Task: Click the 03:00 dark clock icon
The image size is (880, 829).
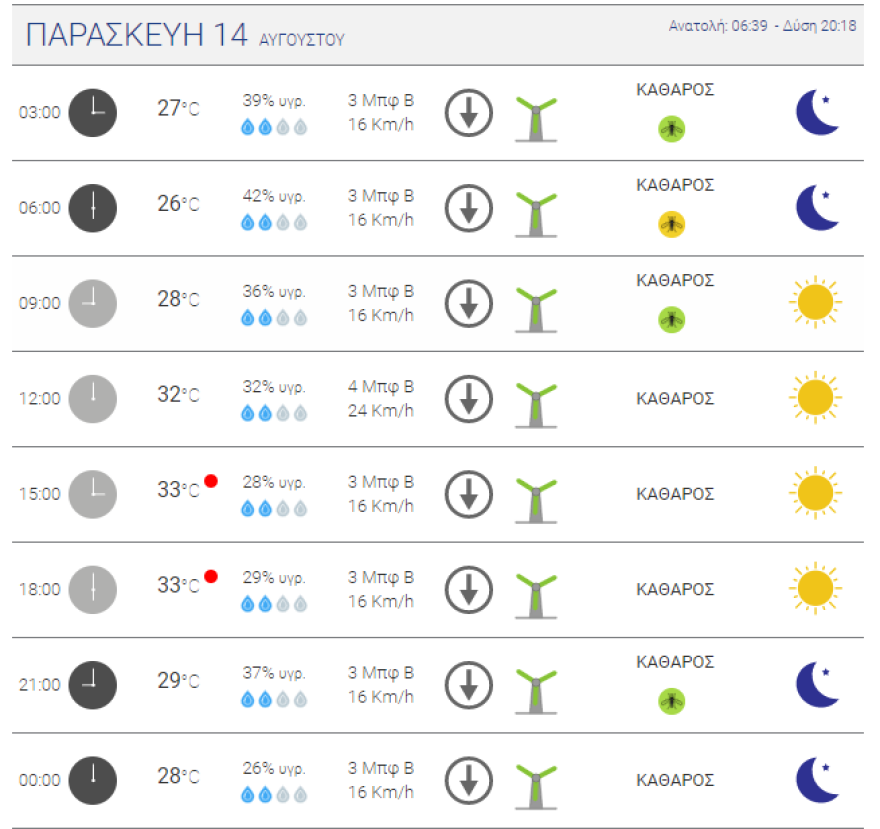Action: (93, 113)
